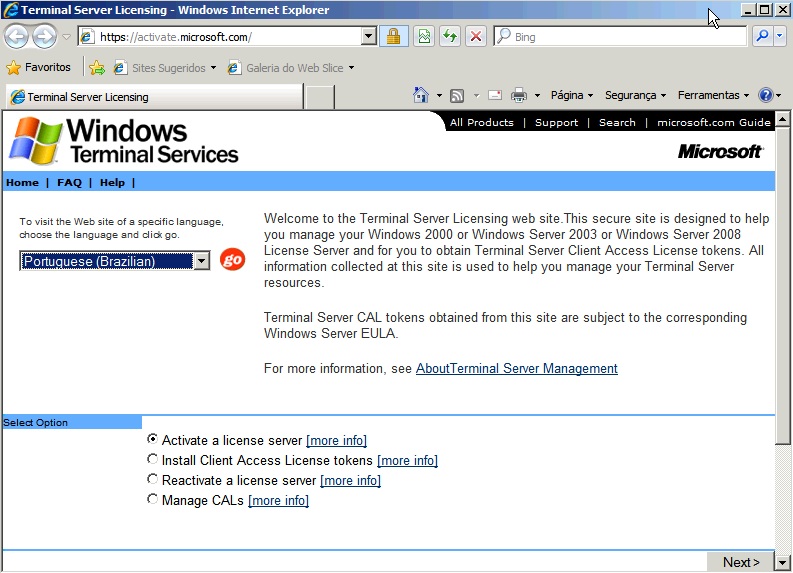Open the microsoft.com Guide link

pyautogui.click(x=714, y=122)
